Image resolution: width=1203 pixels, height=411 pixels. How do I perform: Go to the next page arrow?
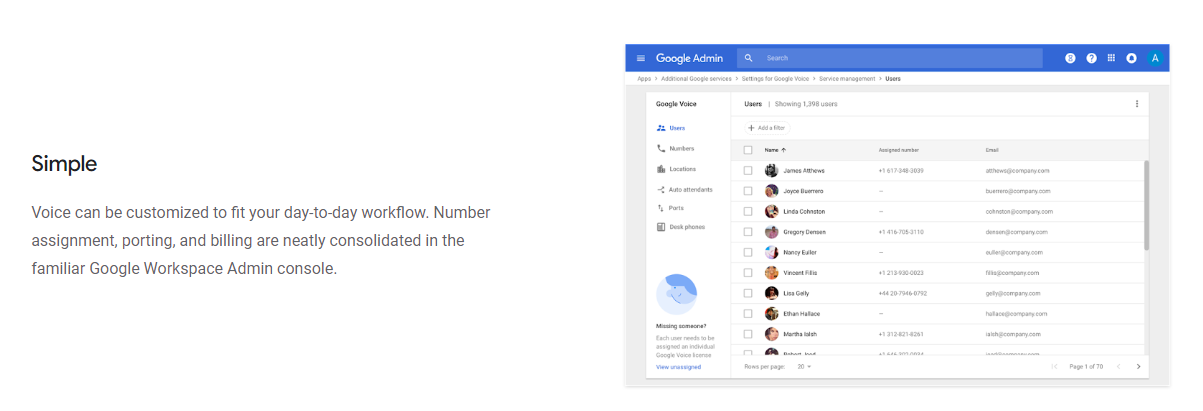pos(1138,367)
